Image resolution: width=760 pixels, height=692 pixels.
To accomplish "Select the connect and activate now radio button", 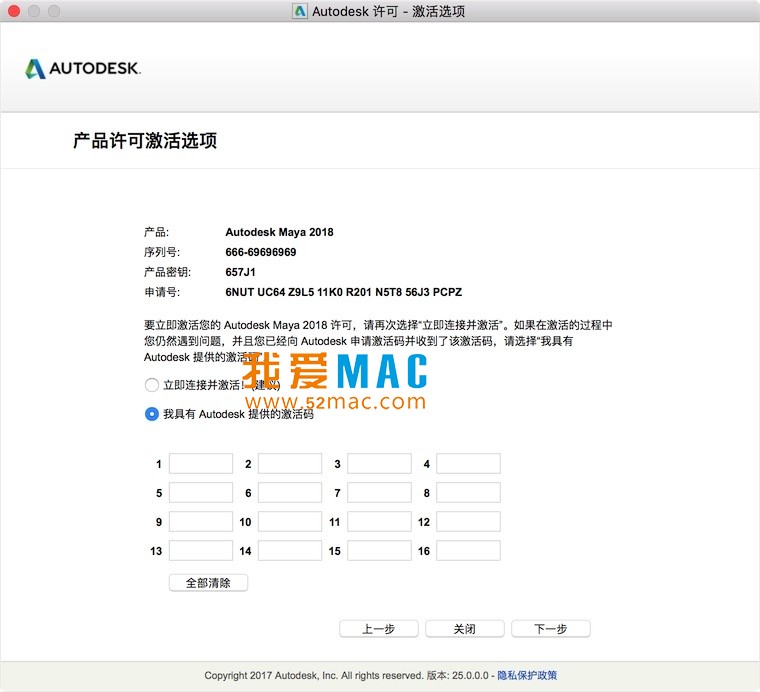I will [x=152, y=385].
